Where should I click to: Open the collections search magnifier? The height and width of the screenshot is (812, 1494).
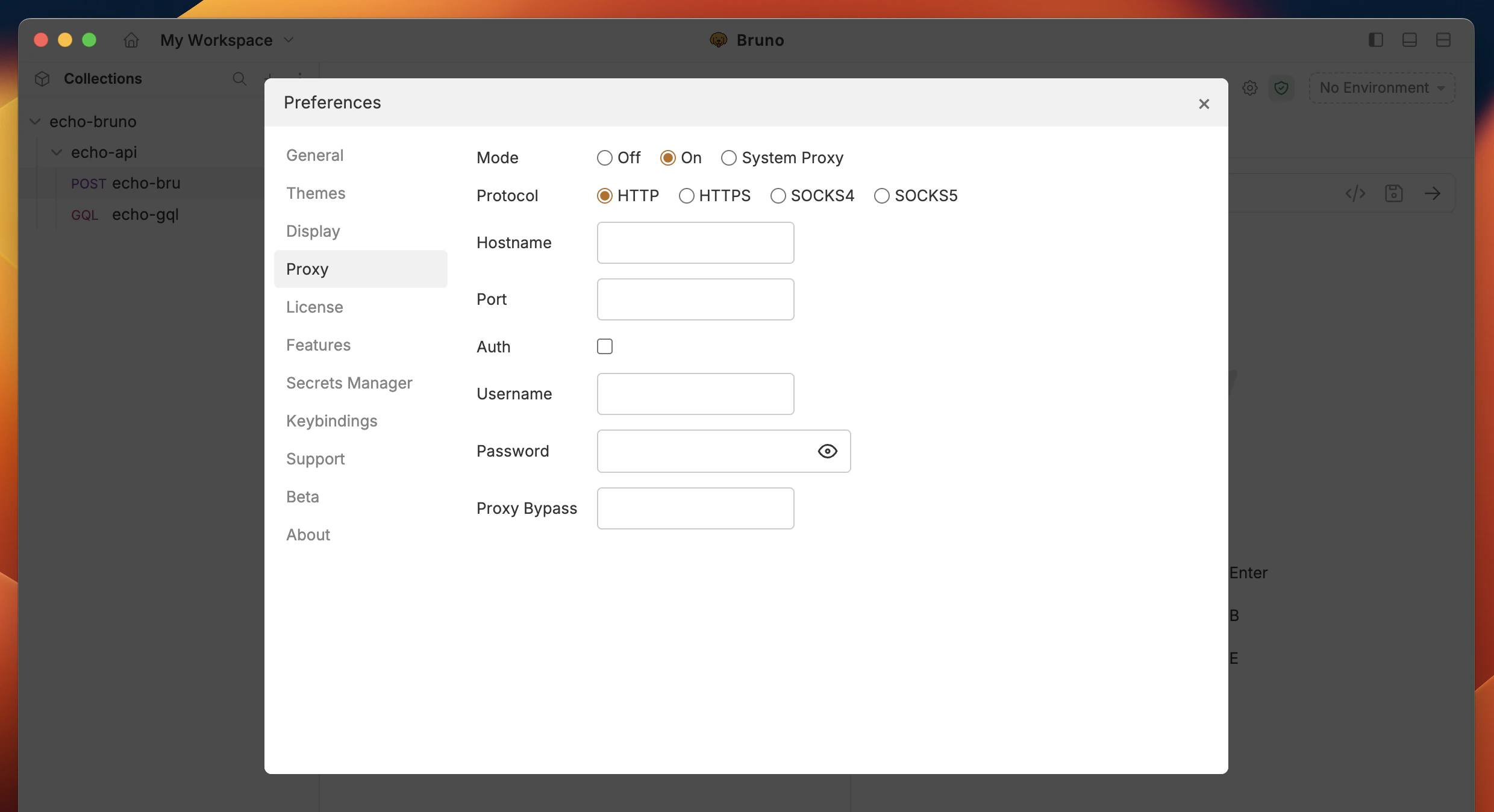[240, 79]
